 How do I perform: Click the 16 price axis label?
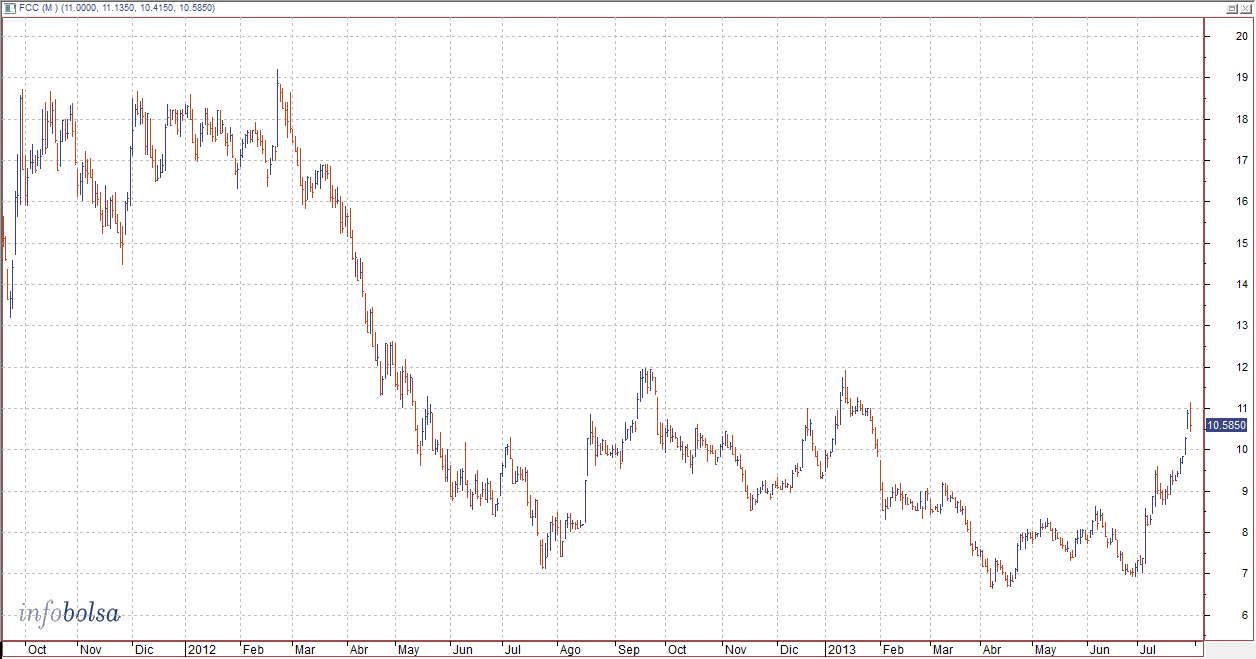click(1241, 201)
